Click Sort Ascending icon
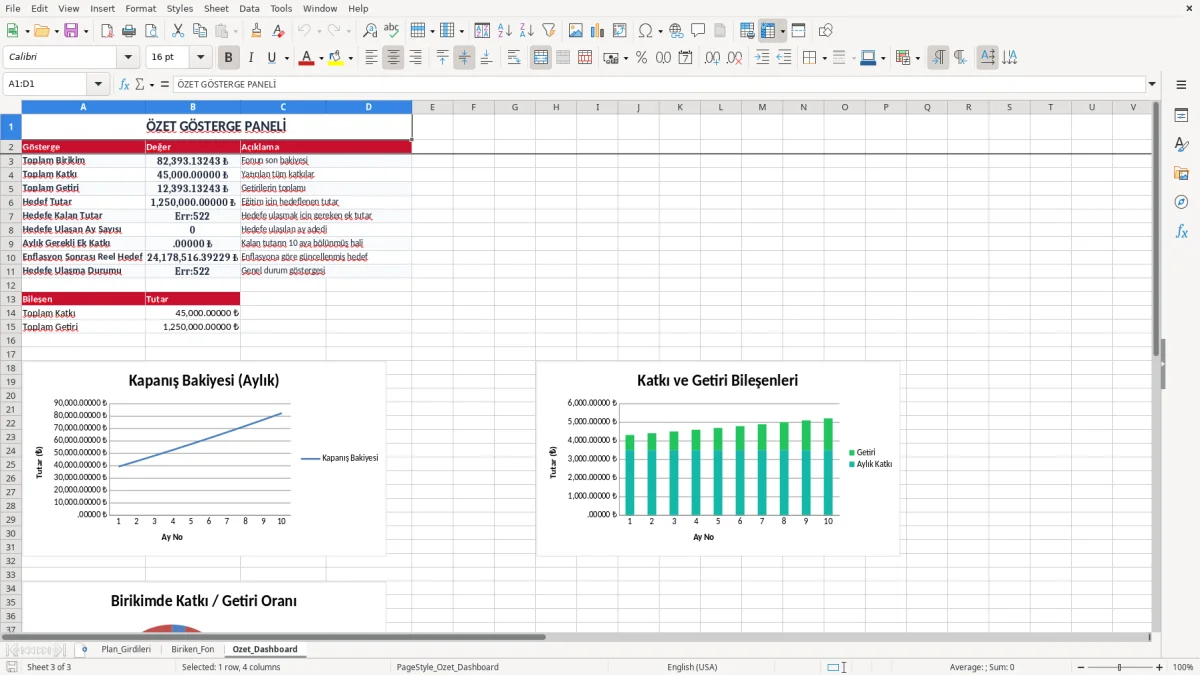The width and height of the screenshot is (1200, 675). click(504, 31)
